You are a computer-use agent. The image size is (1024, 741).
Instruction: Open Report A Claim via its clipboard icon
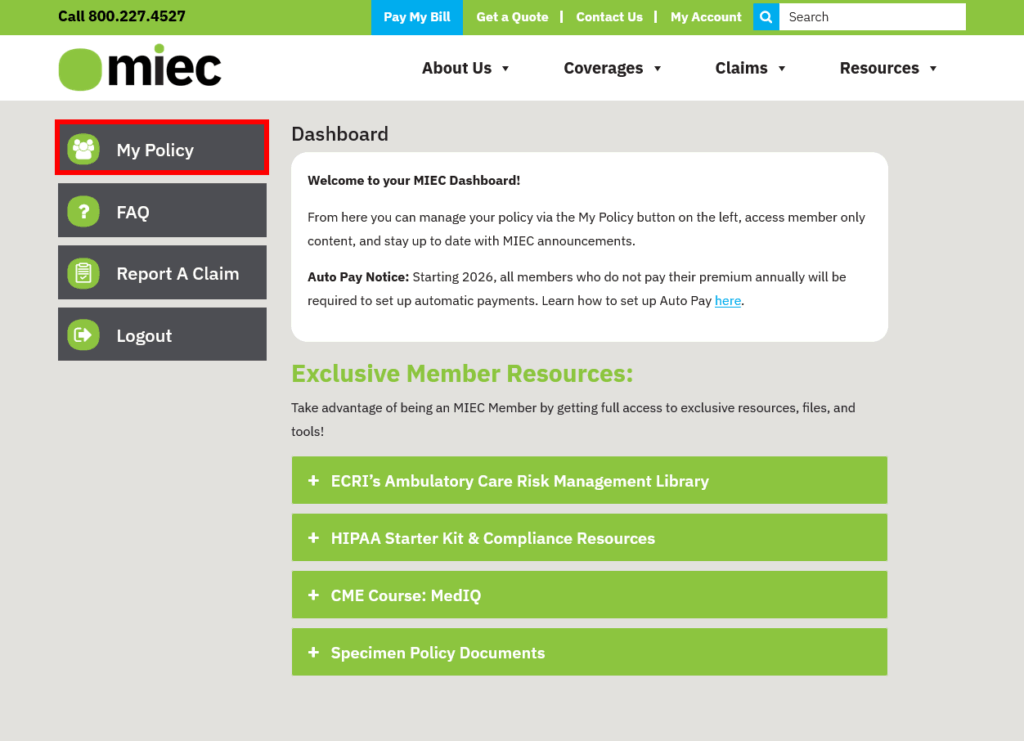(x=84, y=272)
